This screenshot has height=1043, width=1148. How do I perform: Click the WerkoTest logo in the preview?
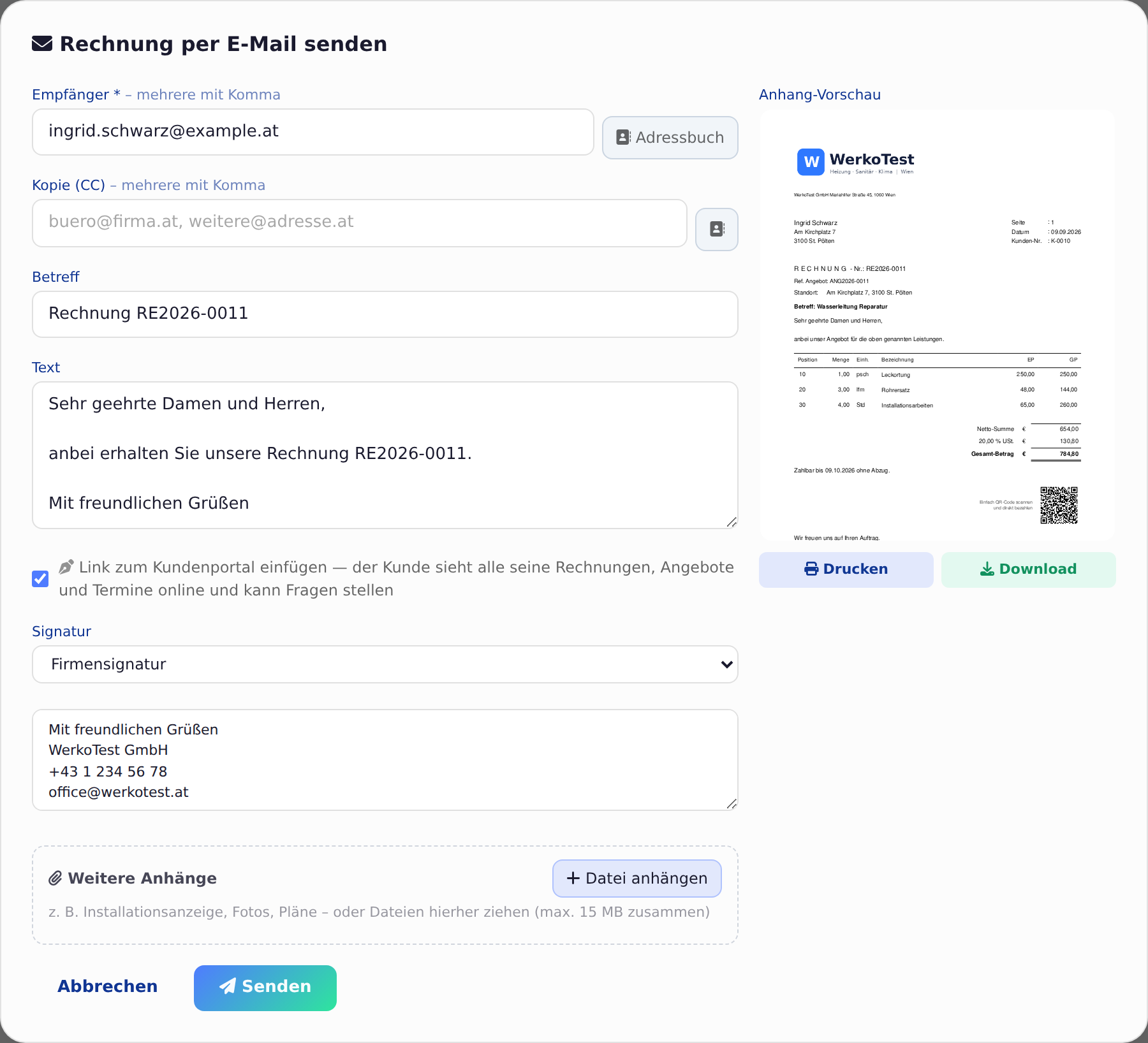pos(855,162)
